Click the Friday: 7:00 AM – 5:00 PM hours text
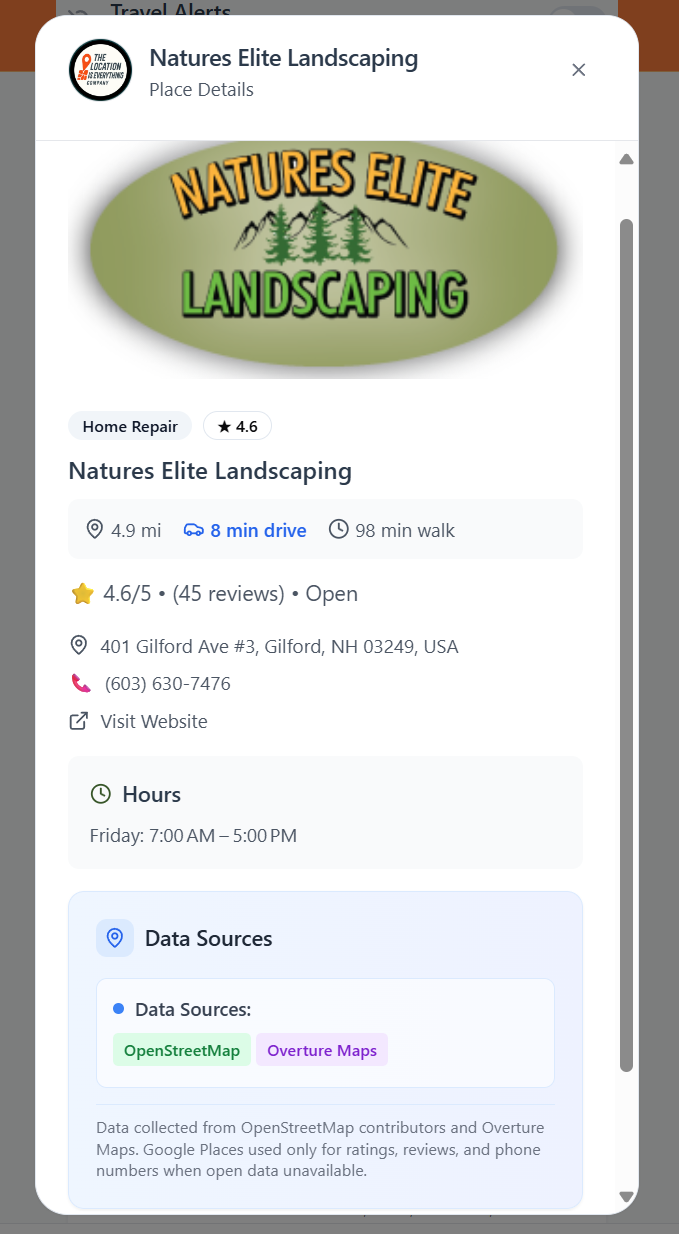 (x=193, y=835)
